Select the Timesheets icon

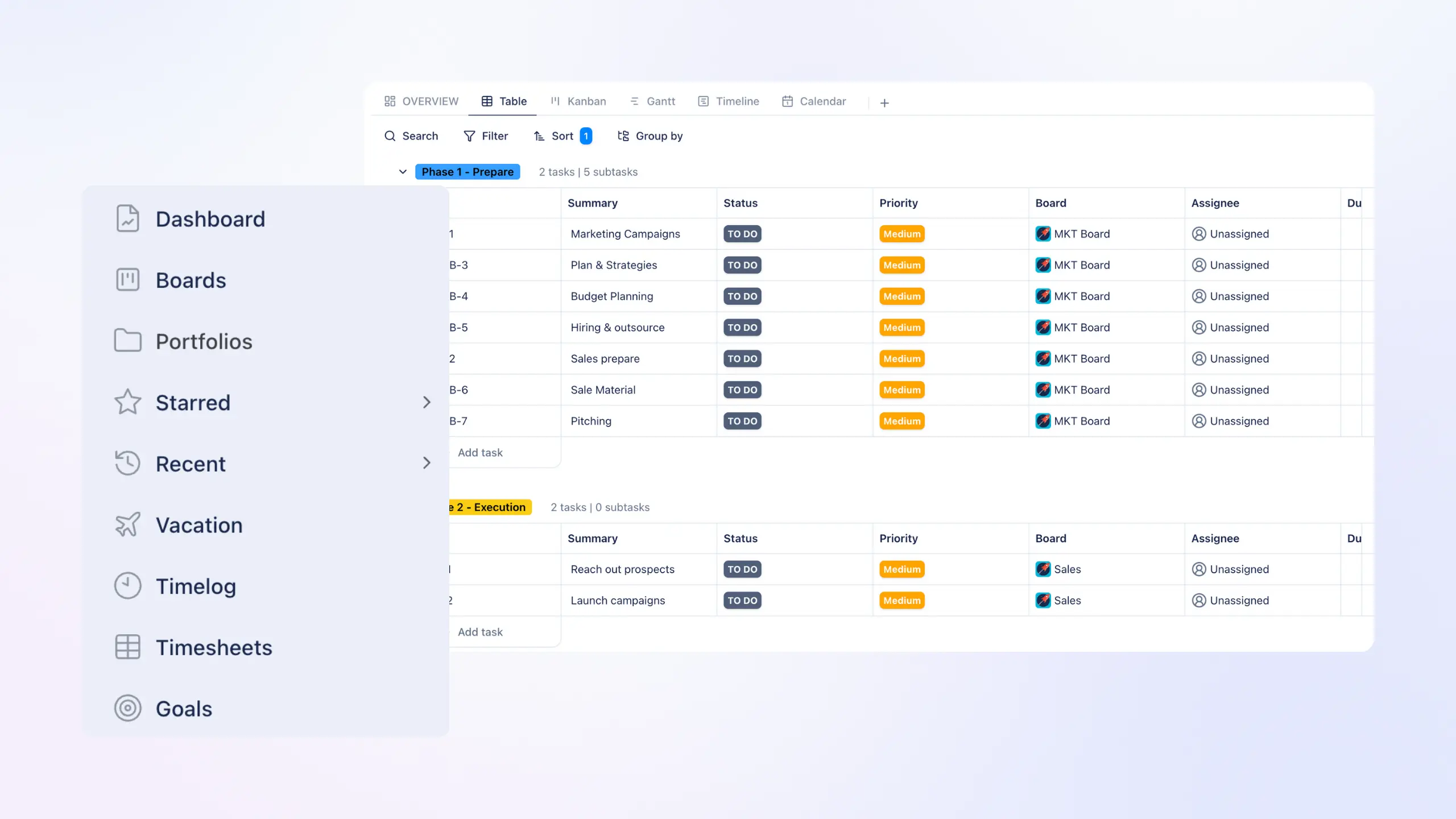[x=127, y=647]
